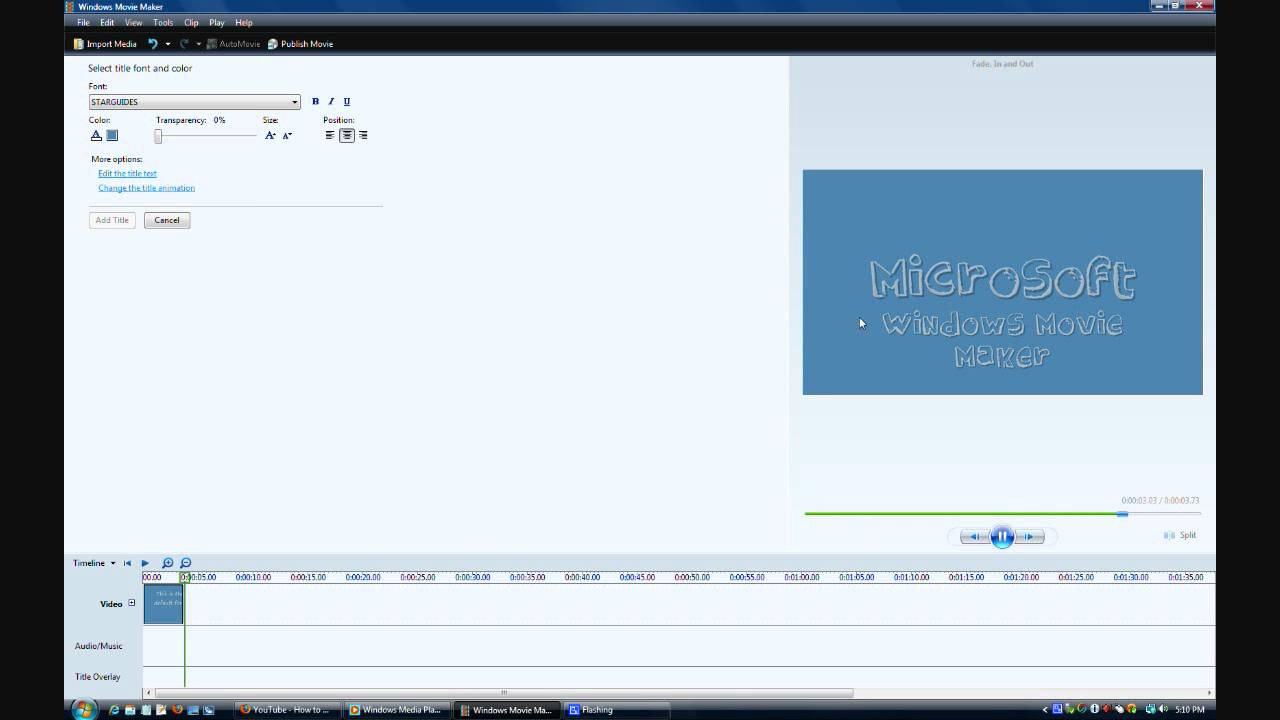Click the timeline horizontal scrollbar thumb
The height and width of the screenshot is (720, 1280).
pos(504,692)
